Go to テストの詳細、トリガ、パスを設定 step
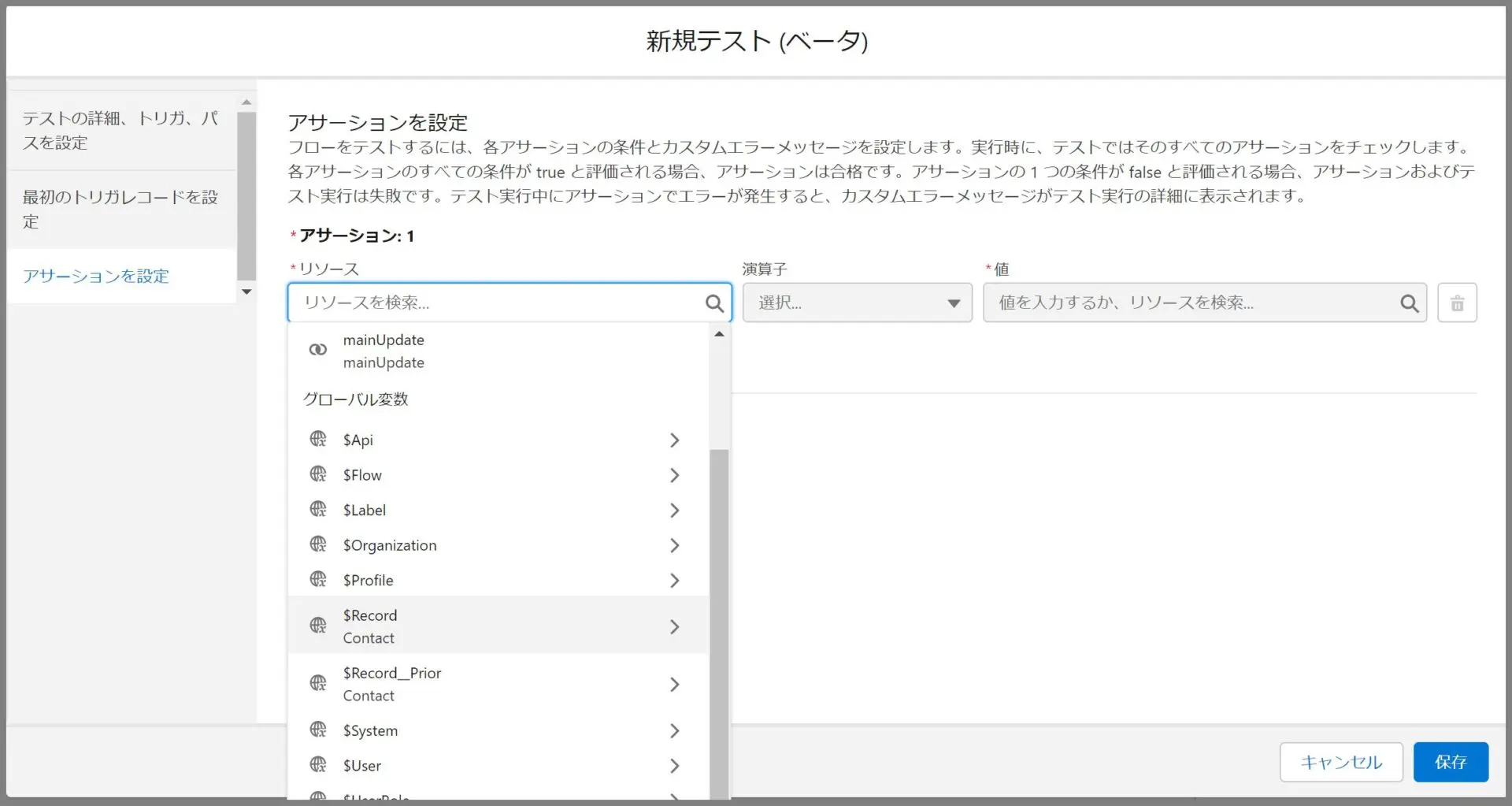The image size is (1512, 806). click(120, 130)
